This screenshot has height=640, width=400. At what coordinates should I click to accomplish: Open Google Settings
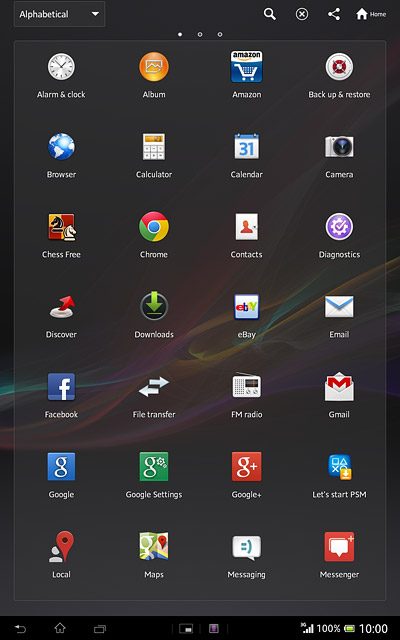tap(154, 467)
